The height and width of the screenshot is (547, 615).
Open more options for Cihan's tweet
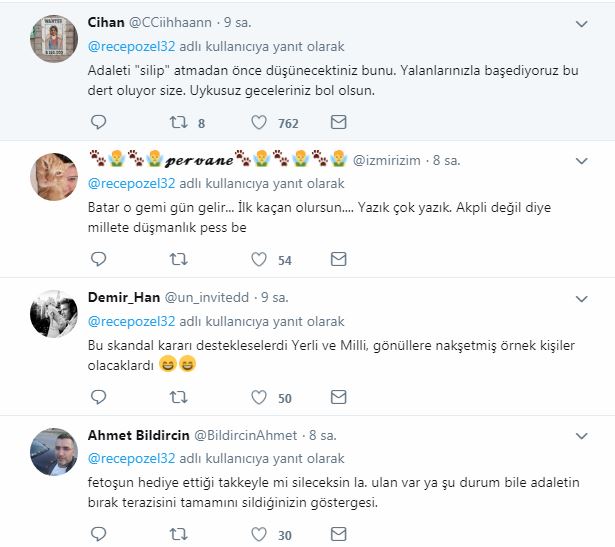point(583,22)
